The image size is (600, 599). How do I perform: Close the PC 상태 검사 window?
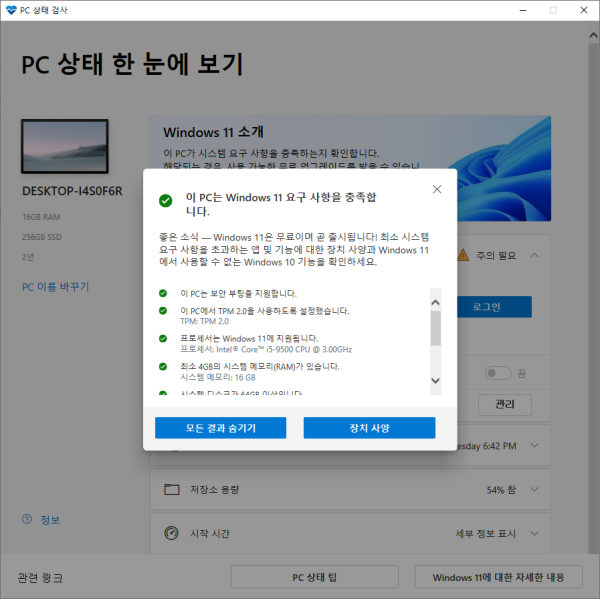click(x=584, y=10)
